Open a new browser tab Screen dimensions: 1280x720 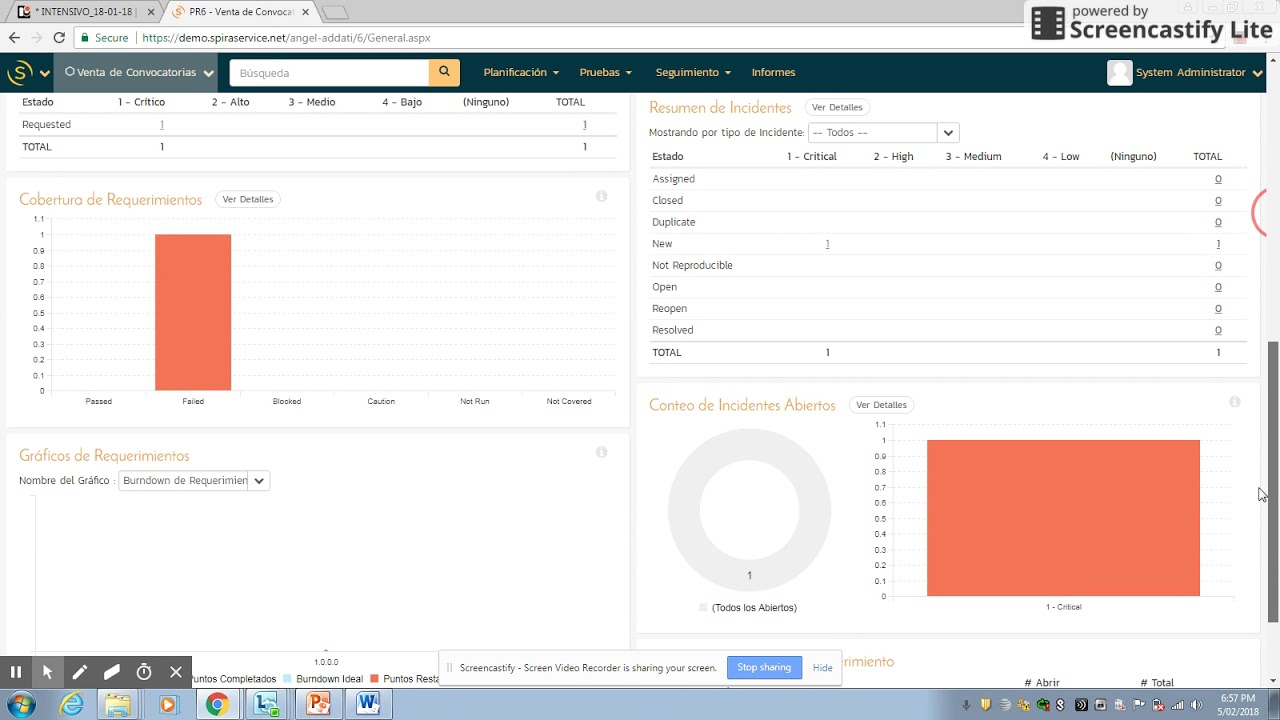[336, 12]
